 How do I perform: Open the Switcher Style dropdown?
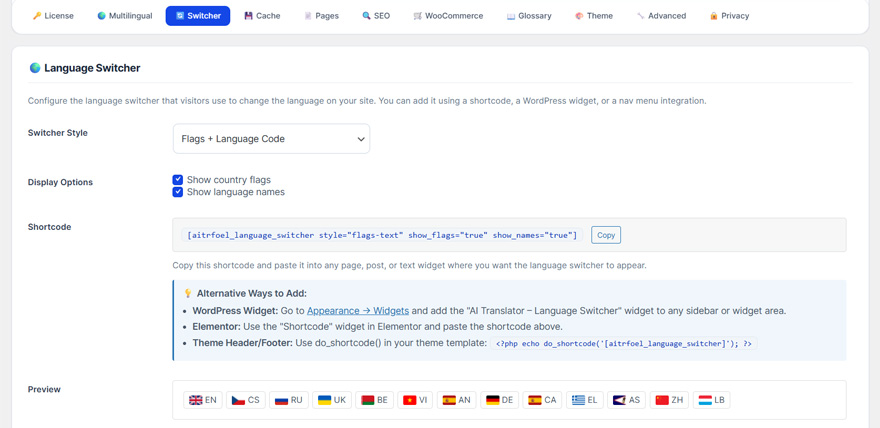click(x=271, y=139)
